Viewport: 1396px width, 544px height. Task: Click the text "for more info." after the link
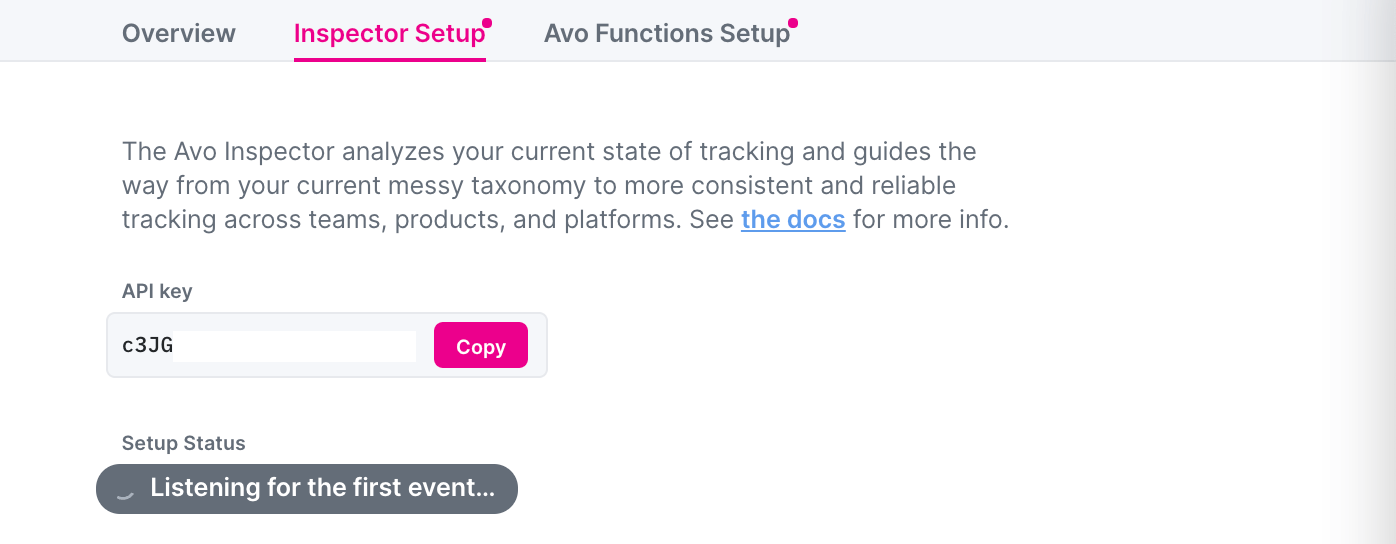pyautogui.click(x=930, y=220)
